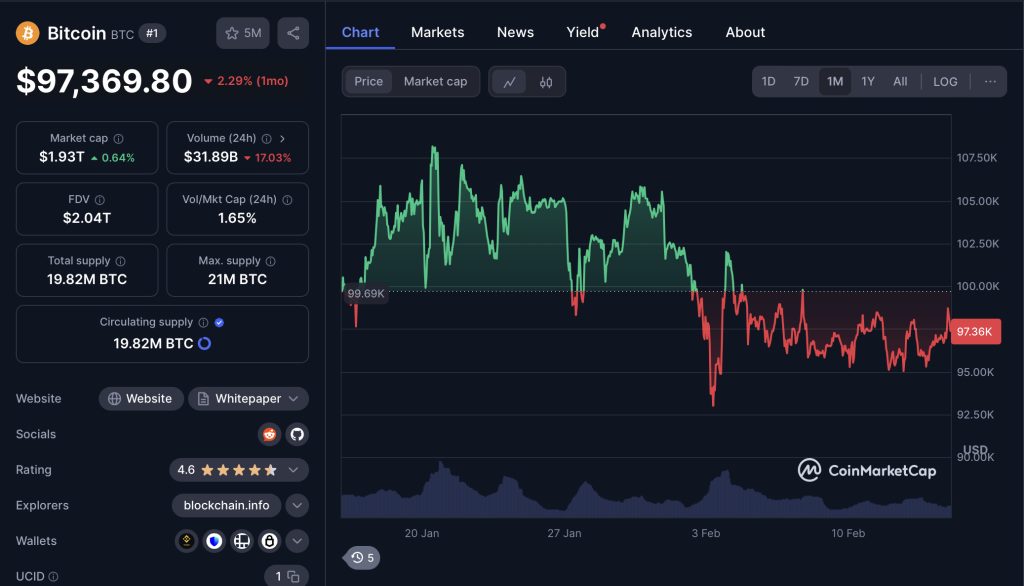Image resolution: width=1024 pixels, height=586 pixels.
Task: Click the $97,369.80 price text
Action: point(104,81)
